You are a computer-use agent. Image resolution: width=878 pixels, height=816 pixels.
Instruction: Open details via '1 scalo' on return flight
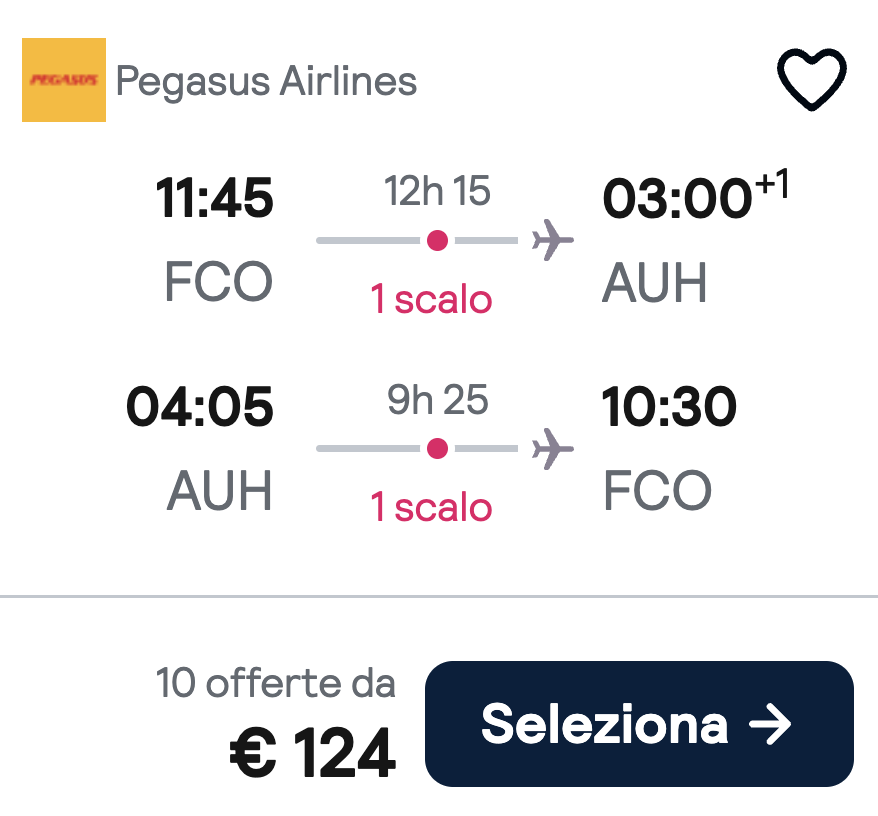pyautogui.click(x=430, y=507)
